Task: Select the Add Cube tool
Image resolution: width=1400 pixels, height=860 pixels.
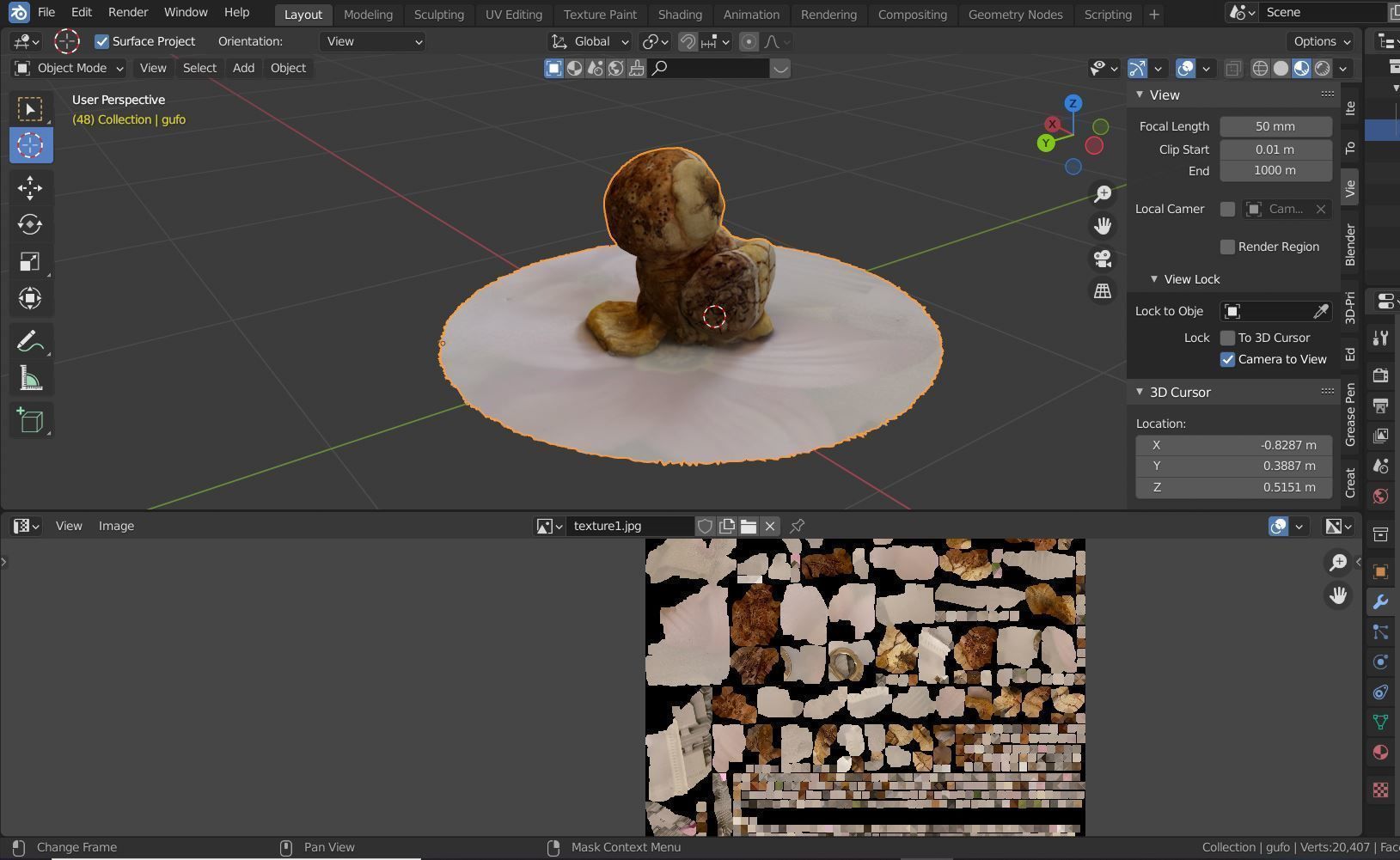Action: [x=30, y=420]
